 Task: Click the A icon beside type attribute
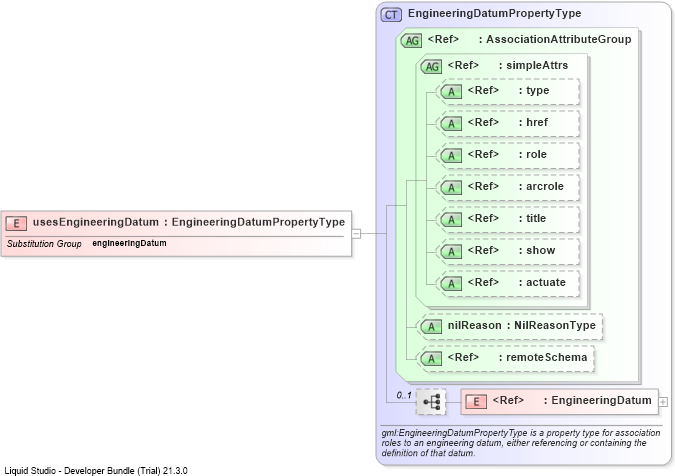[x=451, y=91]
